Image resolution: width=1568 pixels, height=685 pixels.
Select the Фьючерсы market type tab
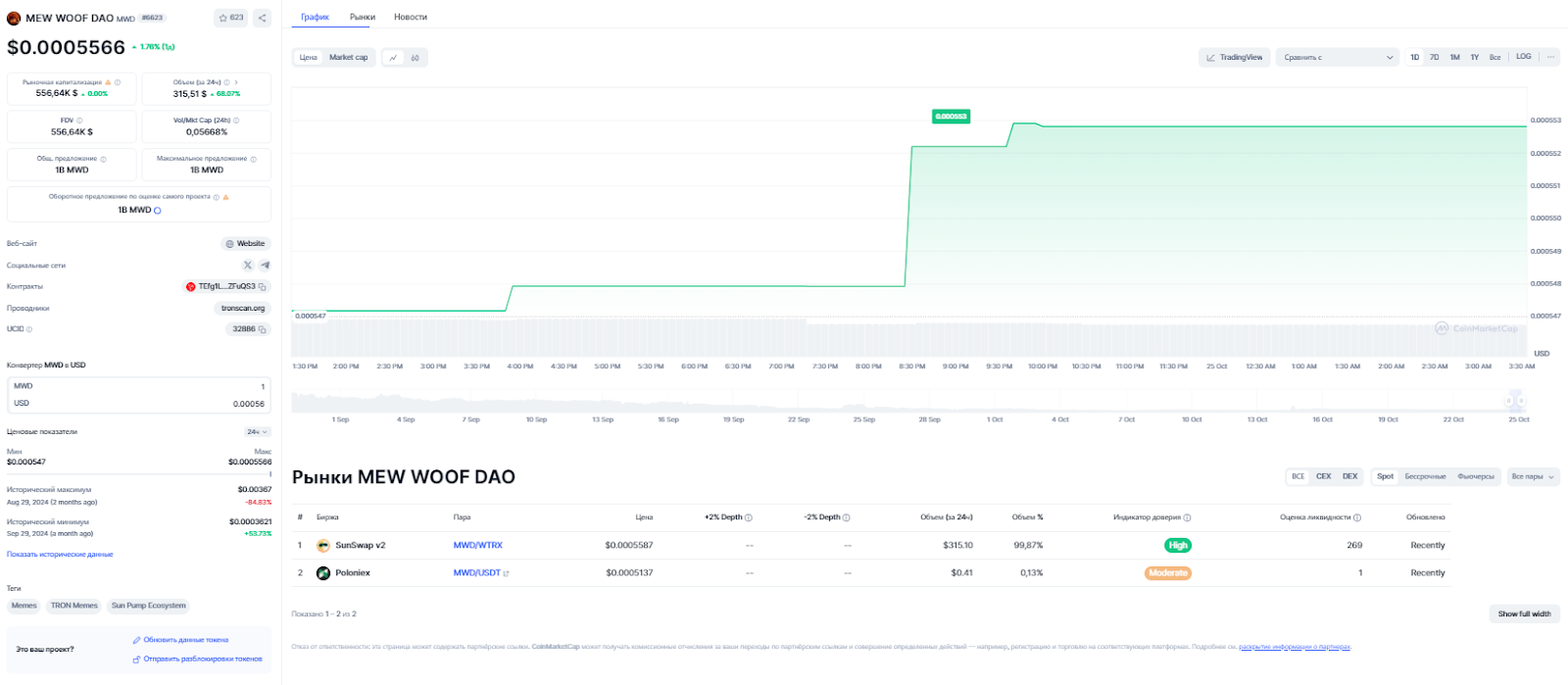1476,476
